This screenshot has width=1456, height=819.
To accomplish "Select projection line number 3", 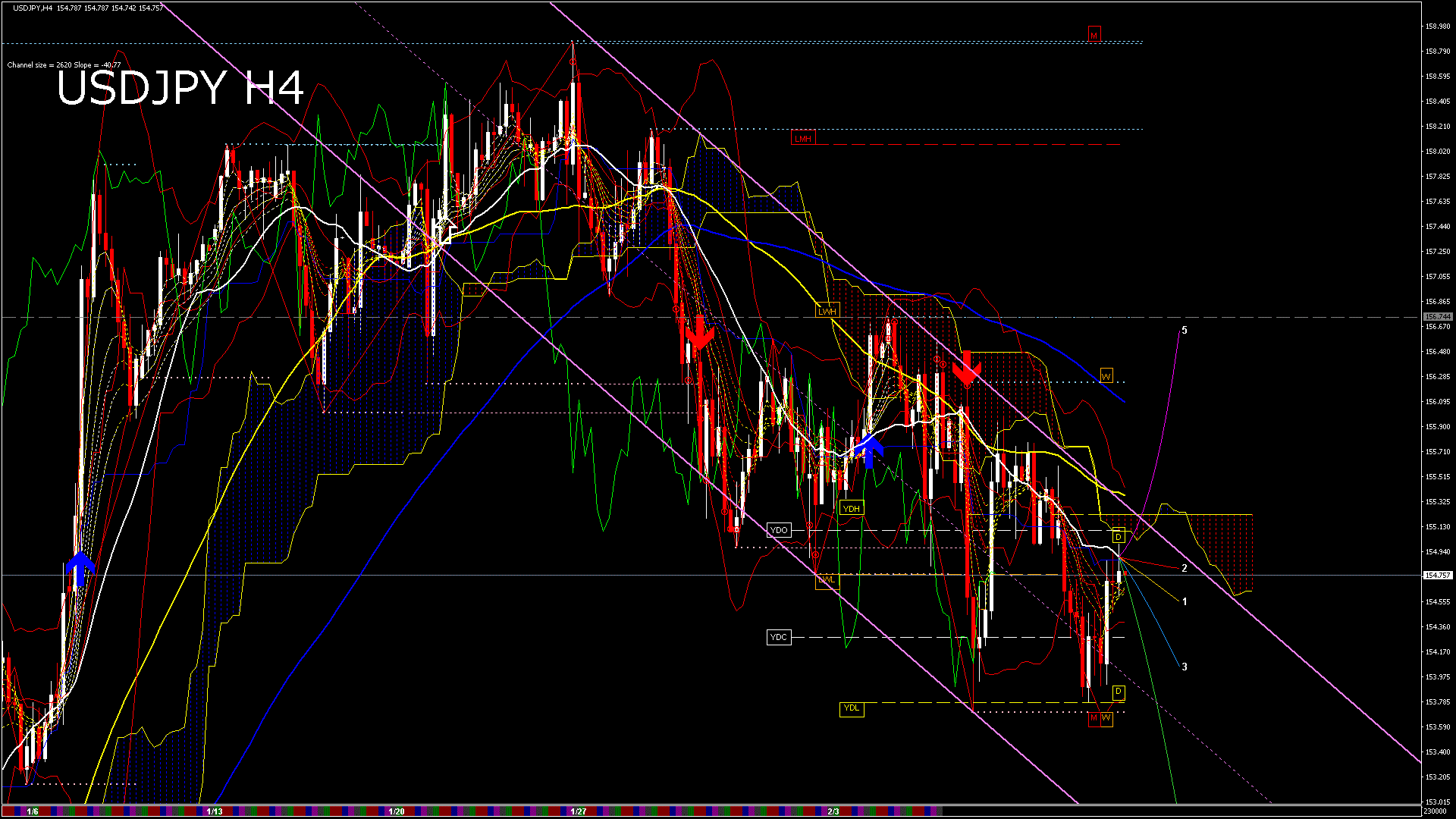I will 1185,667.
